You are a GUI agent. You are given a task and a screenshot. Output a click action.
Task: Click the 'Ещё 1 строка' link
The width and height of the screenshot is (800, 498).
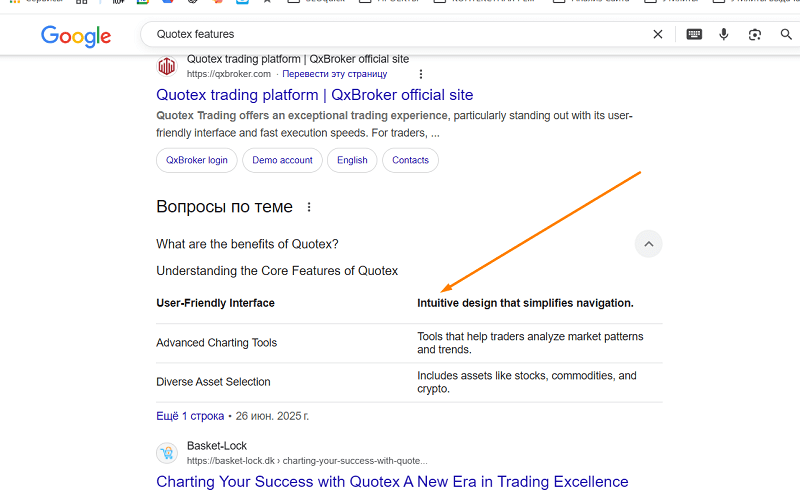click(x=190, y=416)
